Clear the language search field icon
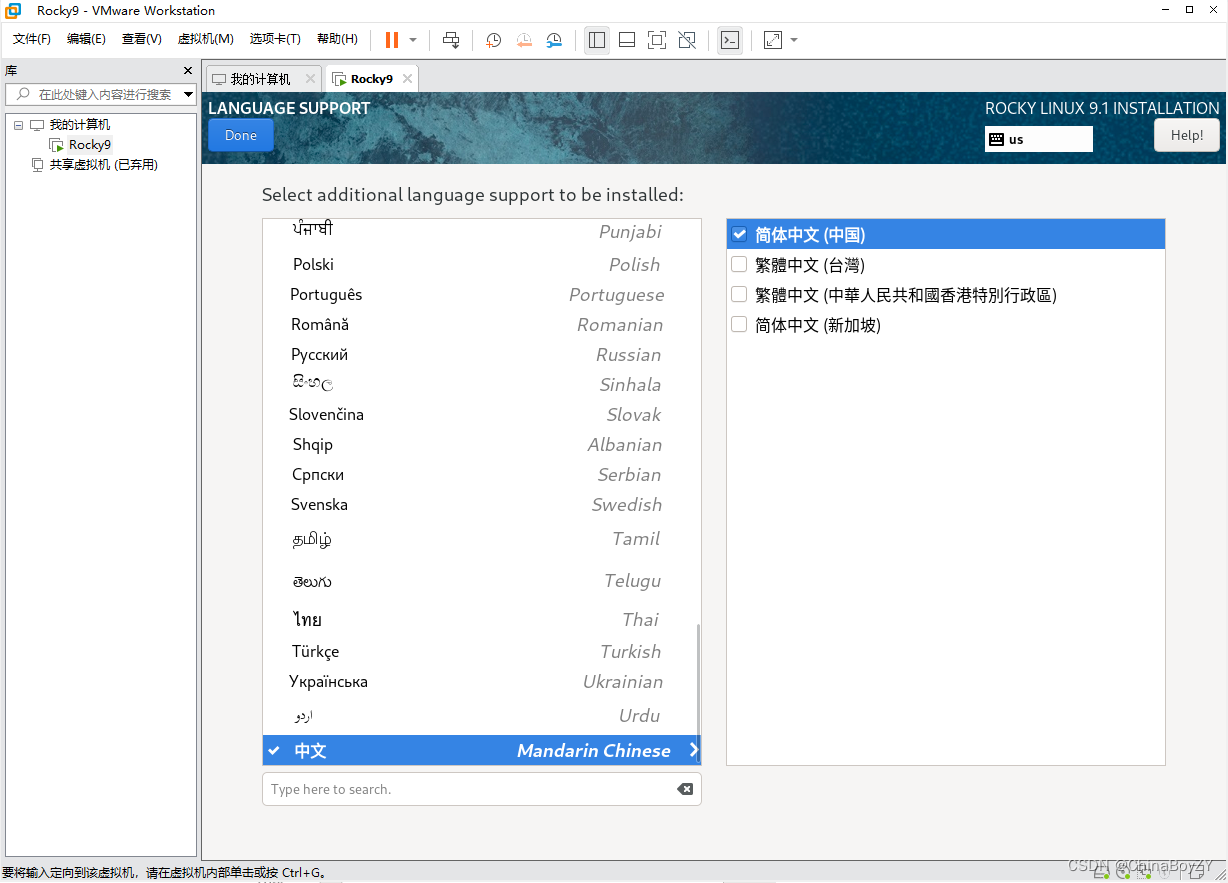The height and width of the screenshot is (883, 1228). coord(685,789)
